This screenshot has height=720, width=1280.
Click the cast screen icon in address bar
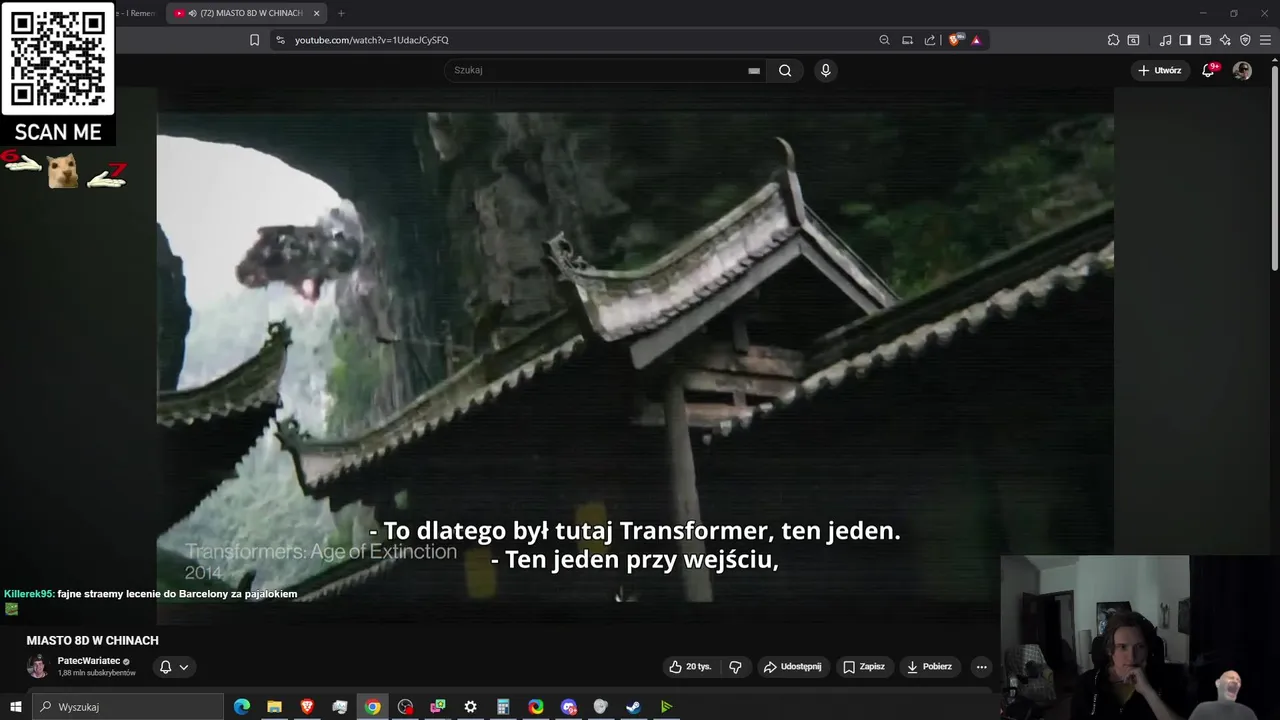(x=907, y=40)
